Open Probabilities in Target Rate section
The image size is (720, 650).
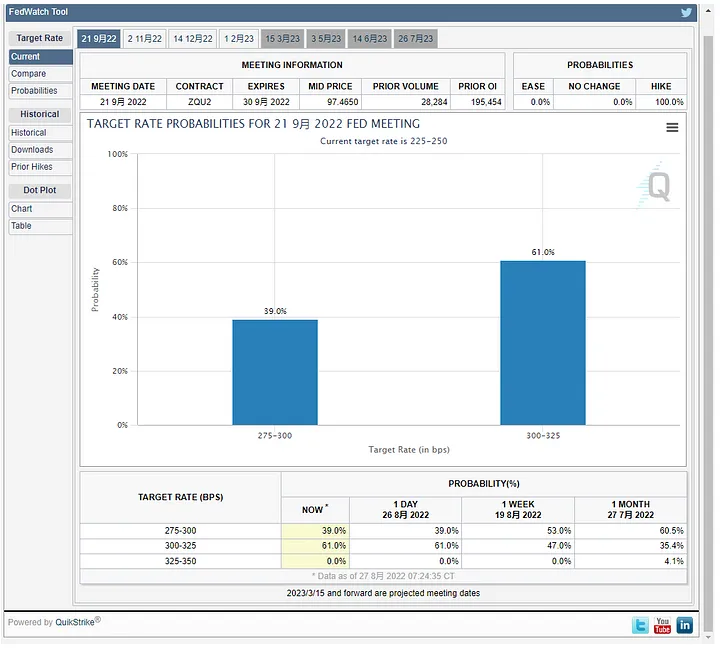click(35, 91)
